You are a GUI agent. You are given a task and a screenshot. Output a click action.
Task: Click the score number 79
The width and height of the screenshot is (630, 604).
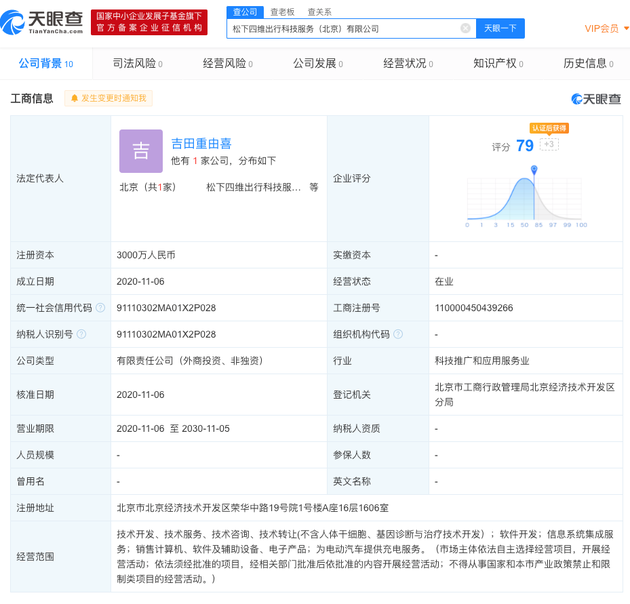click(x=525, y=145)
